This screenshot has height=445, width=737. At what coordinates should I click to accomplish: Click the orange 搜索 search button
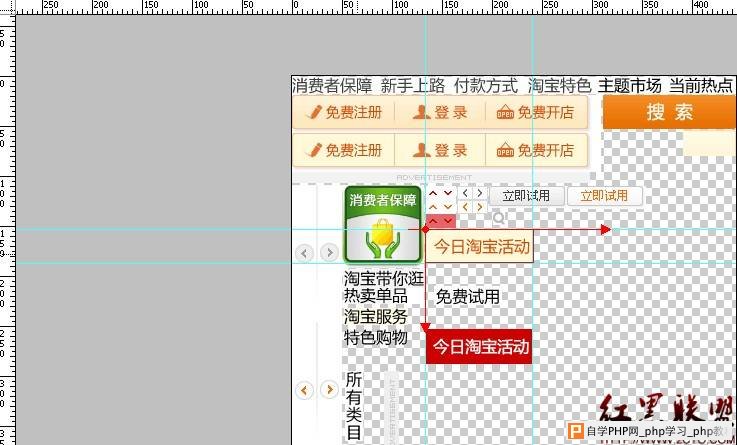pyautogui.click(x=669, y=112)
